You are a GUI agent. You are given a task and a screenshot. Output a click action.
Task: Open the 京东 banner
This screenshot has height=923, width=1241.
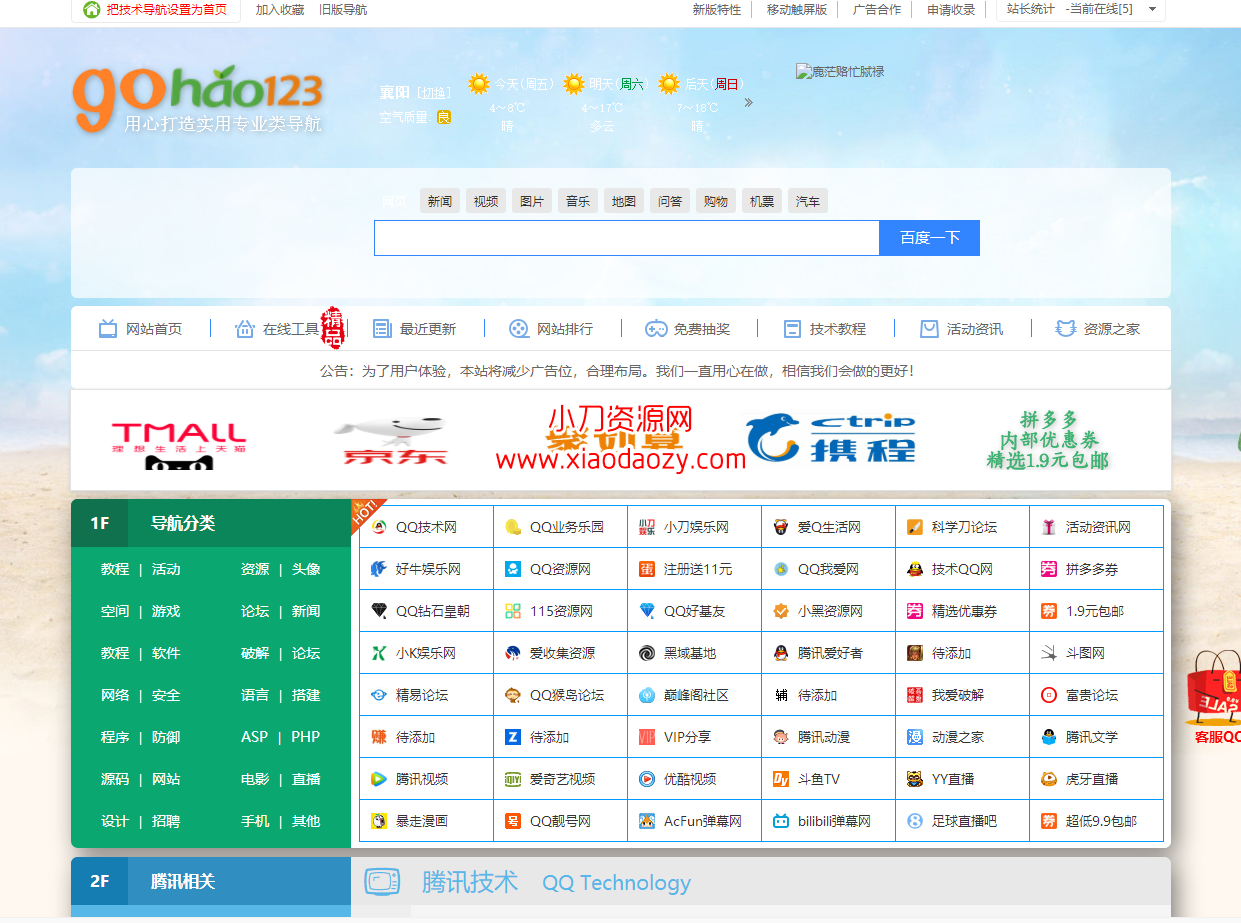[392, 442]
